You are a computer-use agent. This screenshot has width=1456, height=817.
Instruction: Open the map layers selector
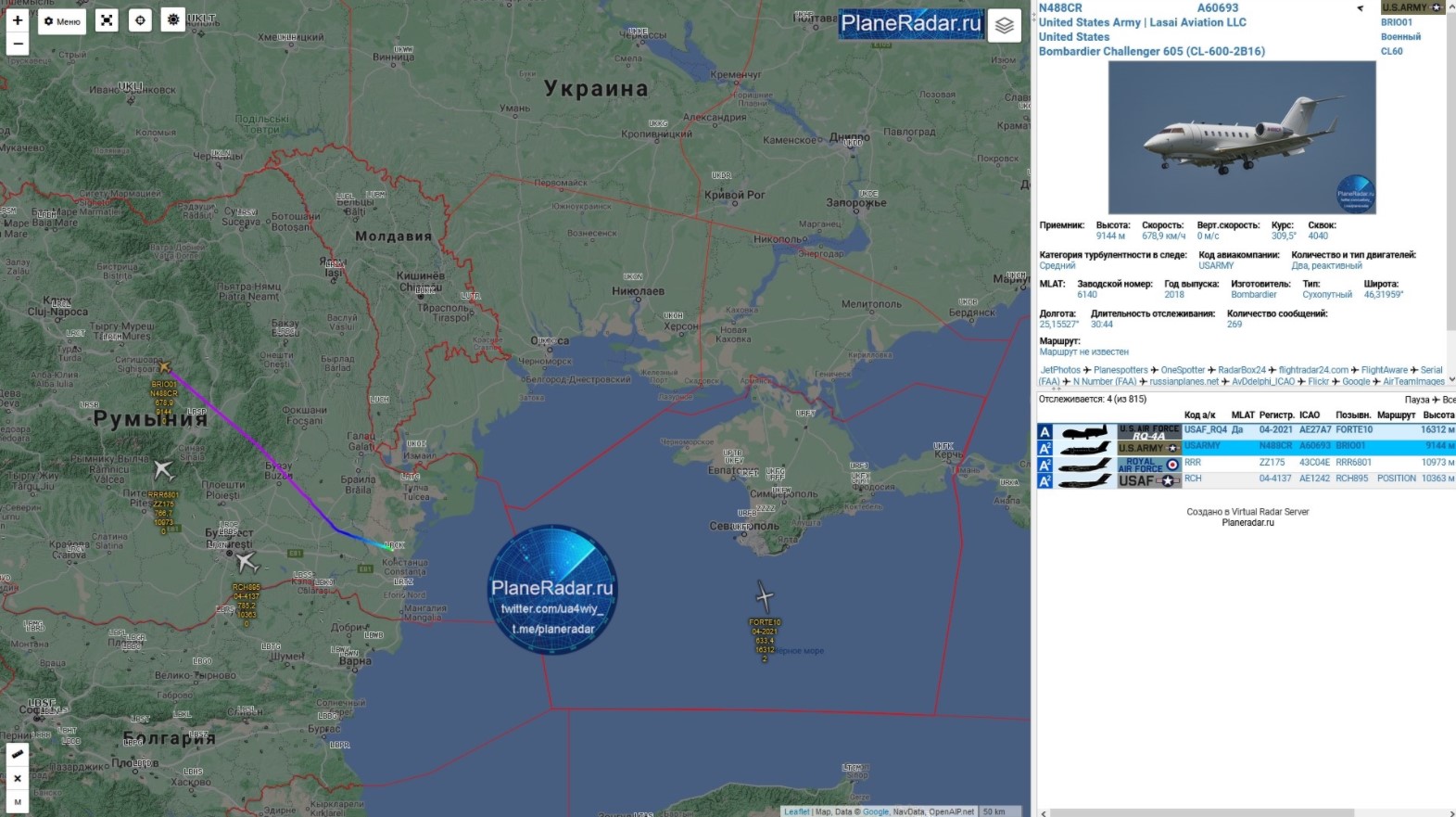(1005, 26)
